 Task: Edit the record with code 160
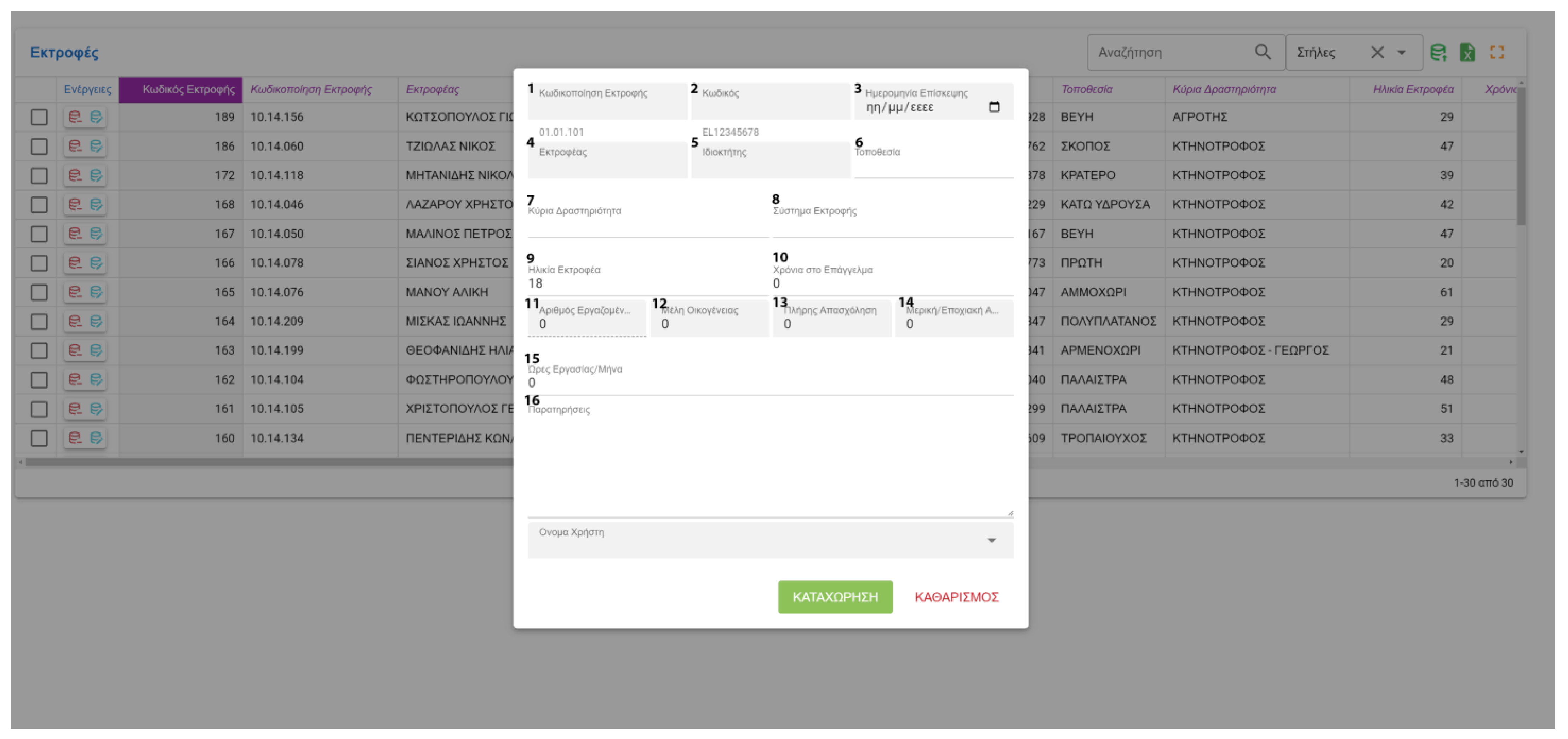pyautogui.click(x=96, y=438)
